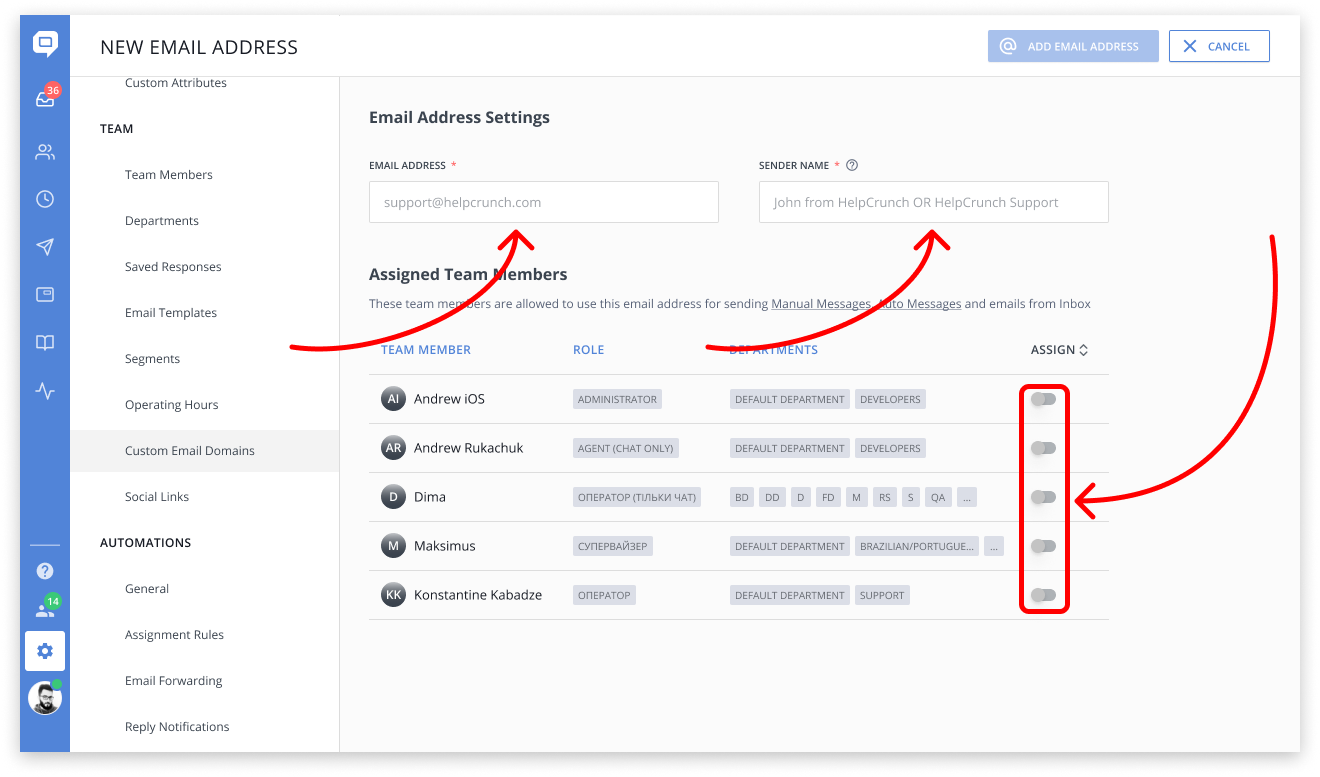Click the ADD EMAIL ADDRESS button
This screenshot has width=1320, height=777.
coord(1072,46)
